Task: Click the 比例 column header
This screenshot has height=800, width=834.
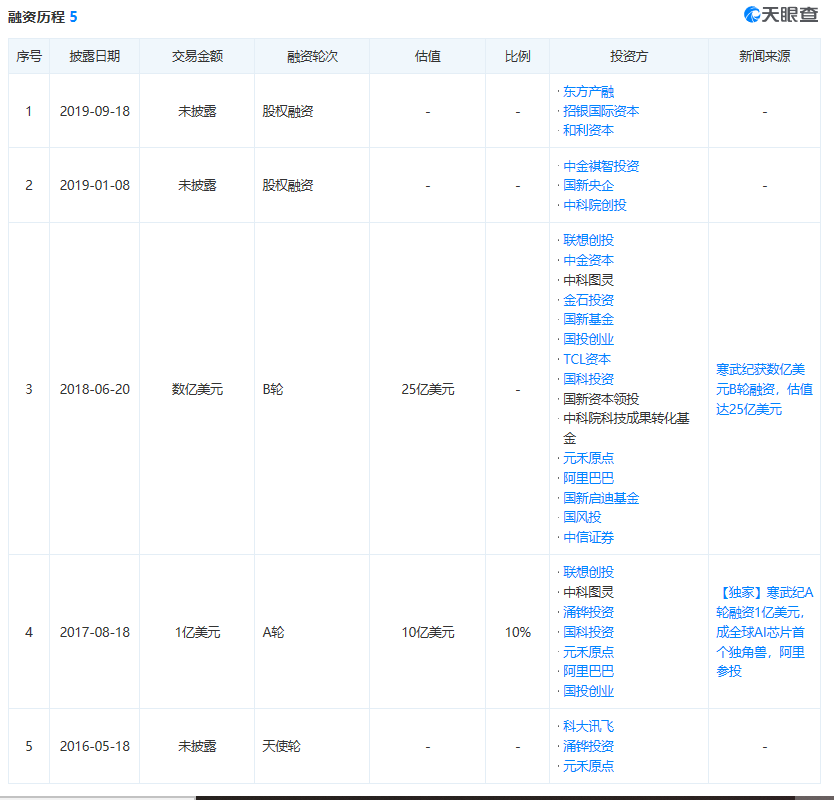Action: pos(518,56)
